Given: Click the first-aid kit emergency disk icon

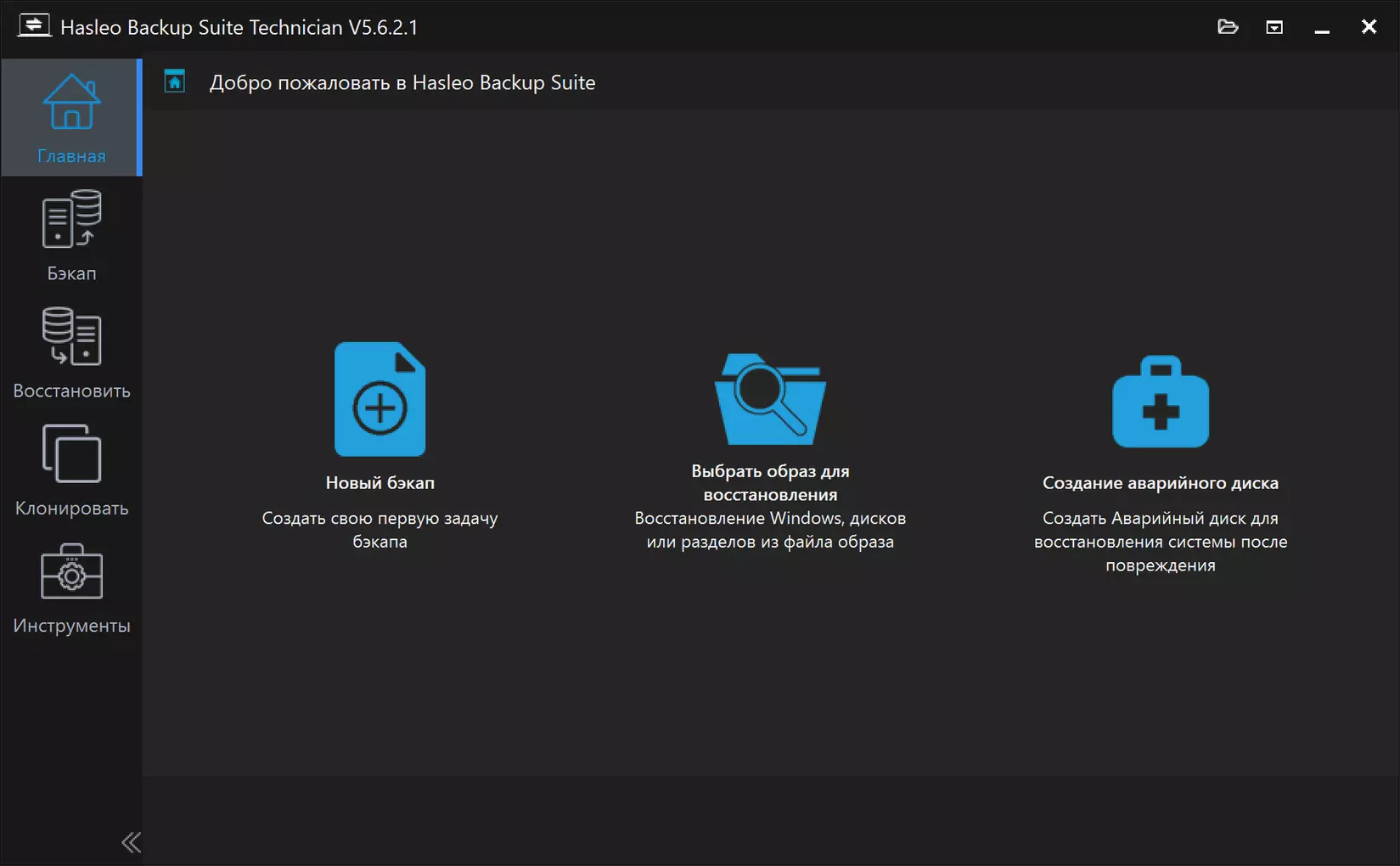Looking at the screenshot, I should point(1160,402).
